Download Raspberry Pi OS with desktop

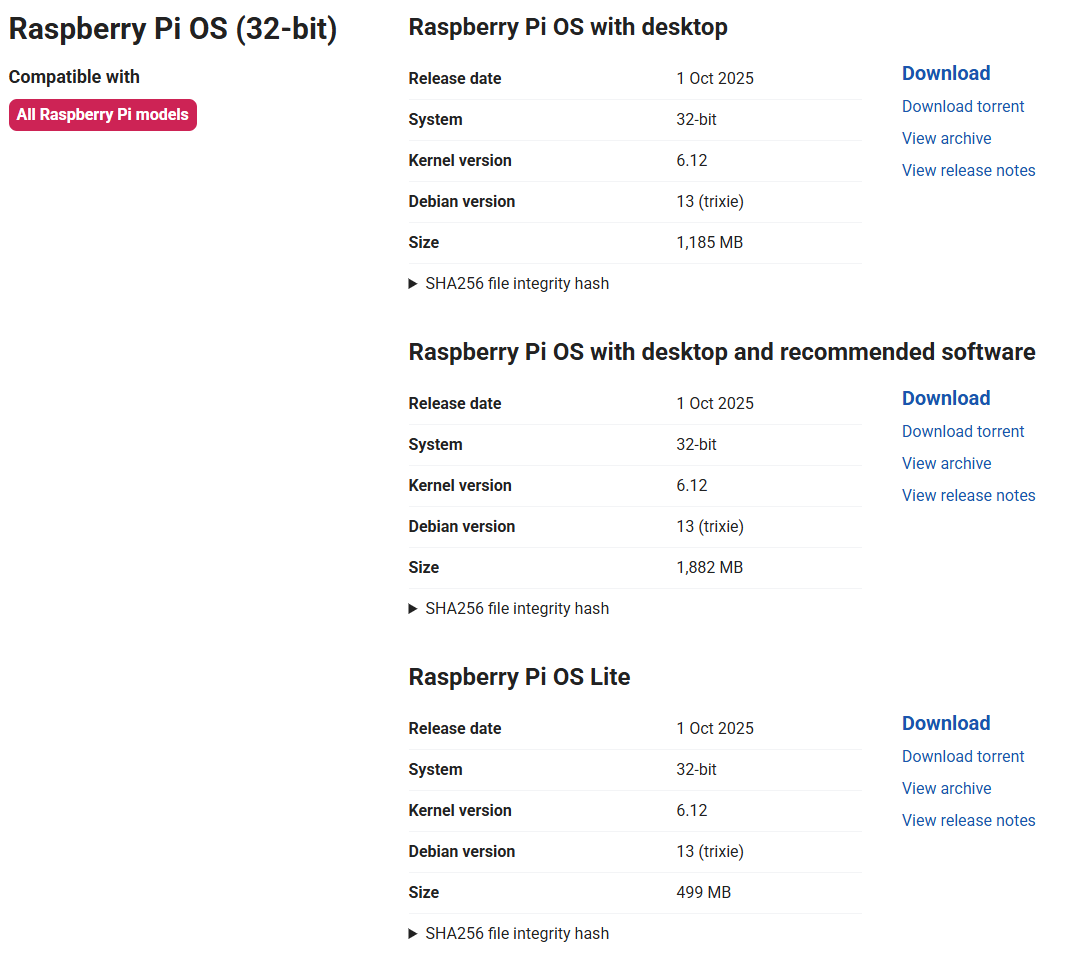[x=946, y=74]
